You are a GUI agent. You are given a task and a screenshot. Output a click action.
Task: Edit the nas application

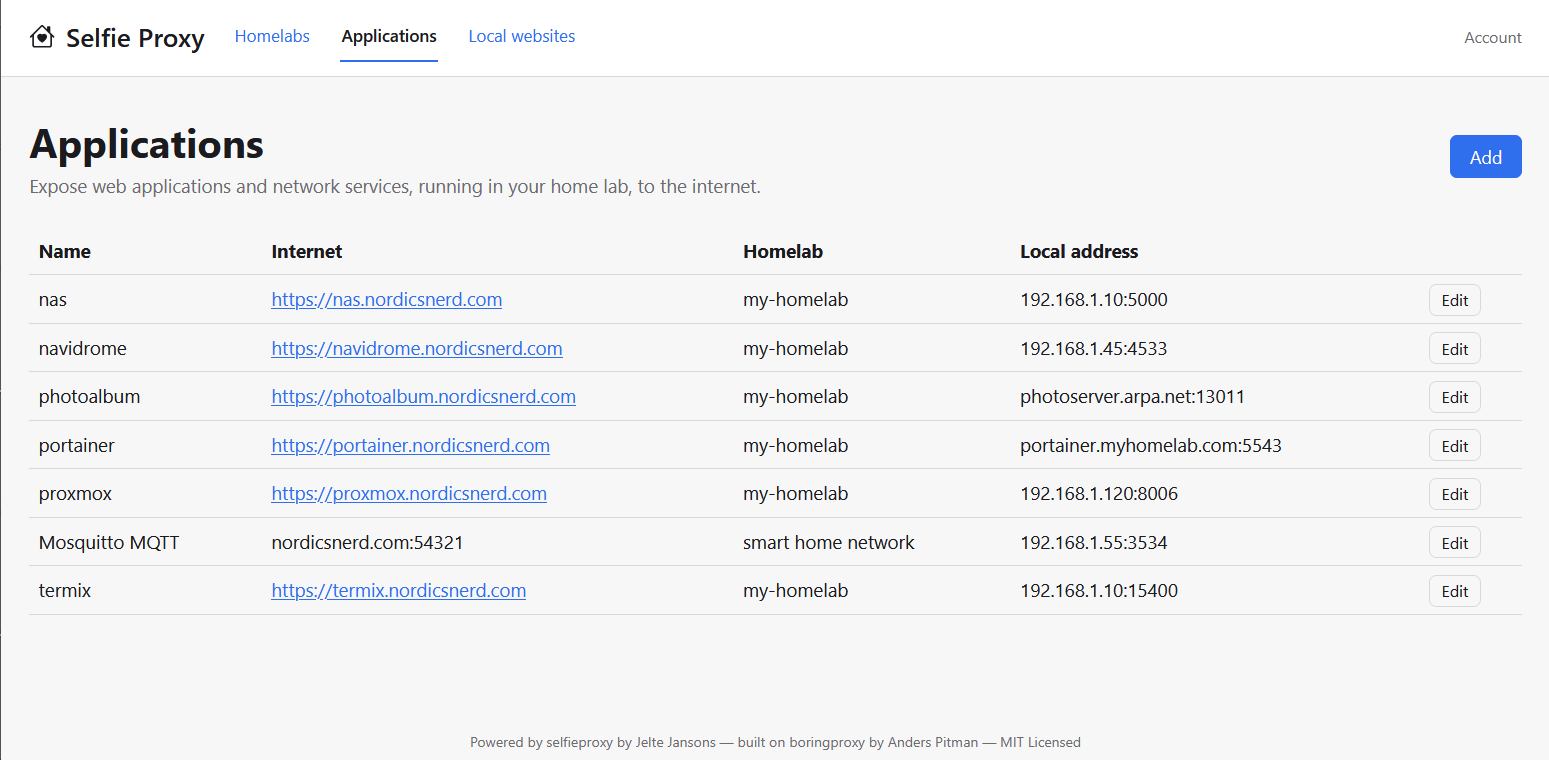click(x=1455, y=300)
